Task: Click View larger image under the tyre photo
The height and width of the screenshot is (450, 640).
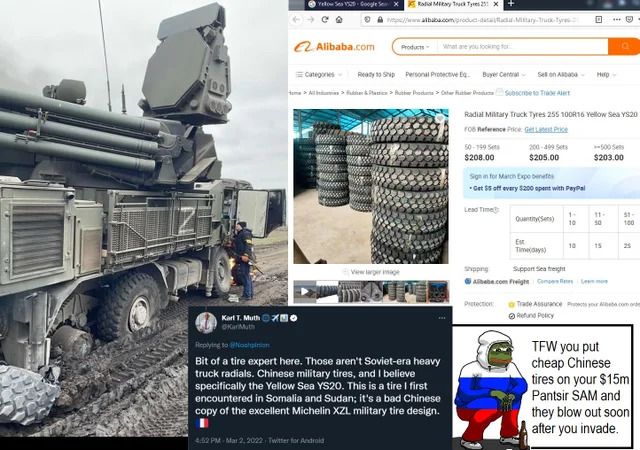Action: pos(375,272)
